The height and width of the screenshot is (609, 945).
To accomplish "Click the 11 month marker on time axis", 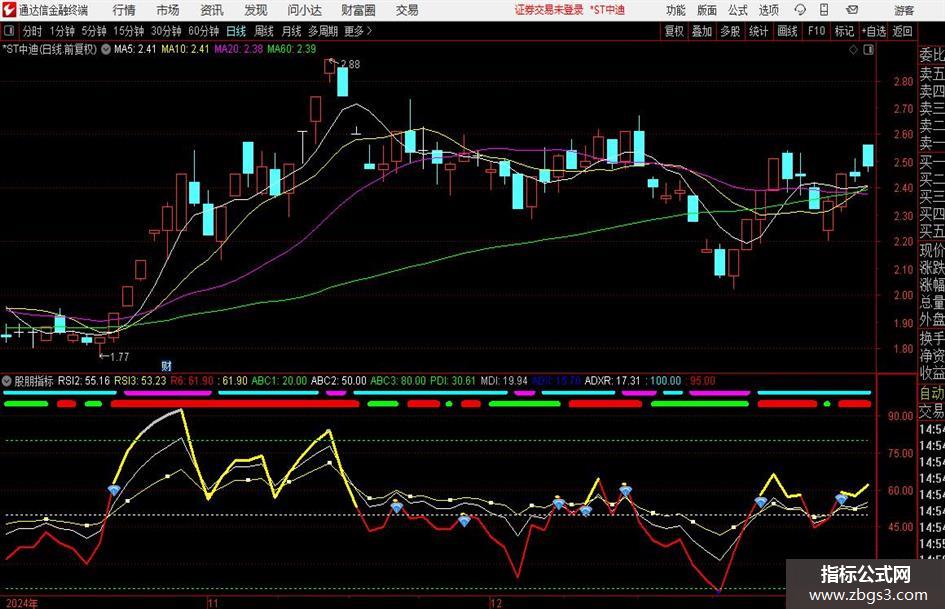I will click(x=213, y=603).
